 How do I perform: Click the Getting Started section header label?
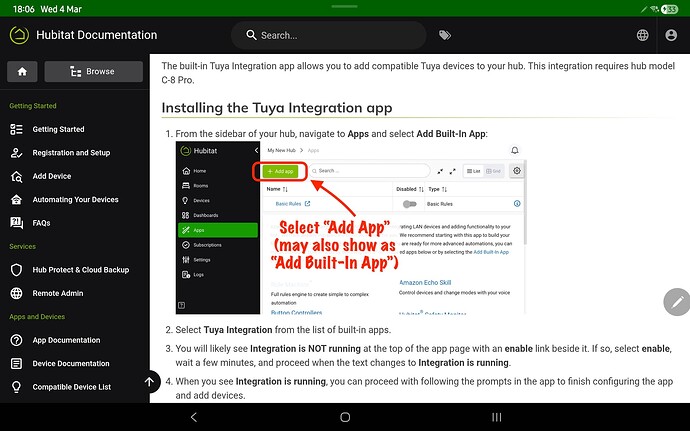pyautogui.click(x=33, y=106)
